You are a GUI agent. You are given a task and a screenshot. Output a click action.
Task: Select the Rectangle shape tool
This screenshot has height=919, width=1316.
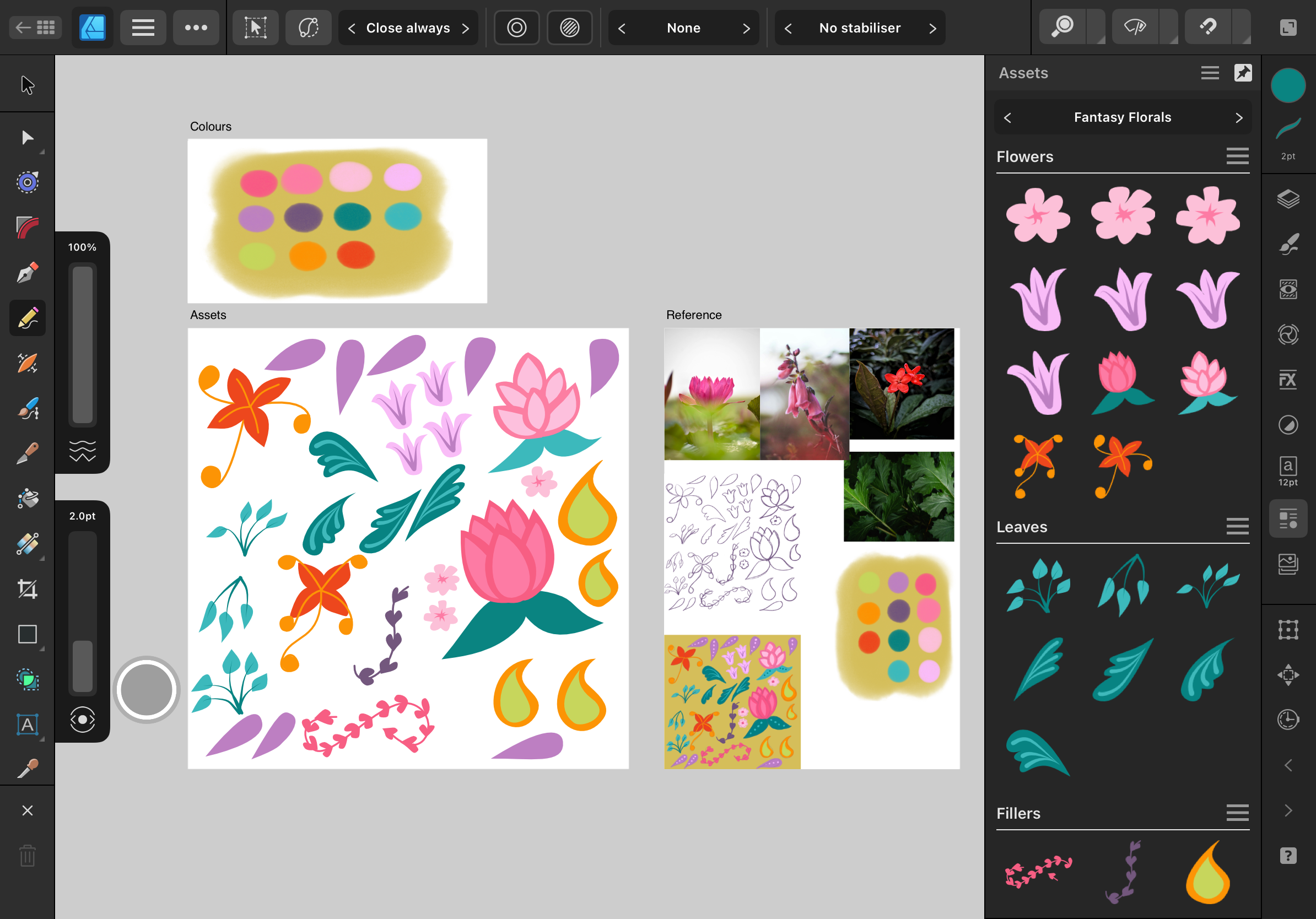(x=27, y=634)
